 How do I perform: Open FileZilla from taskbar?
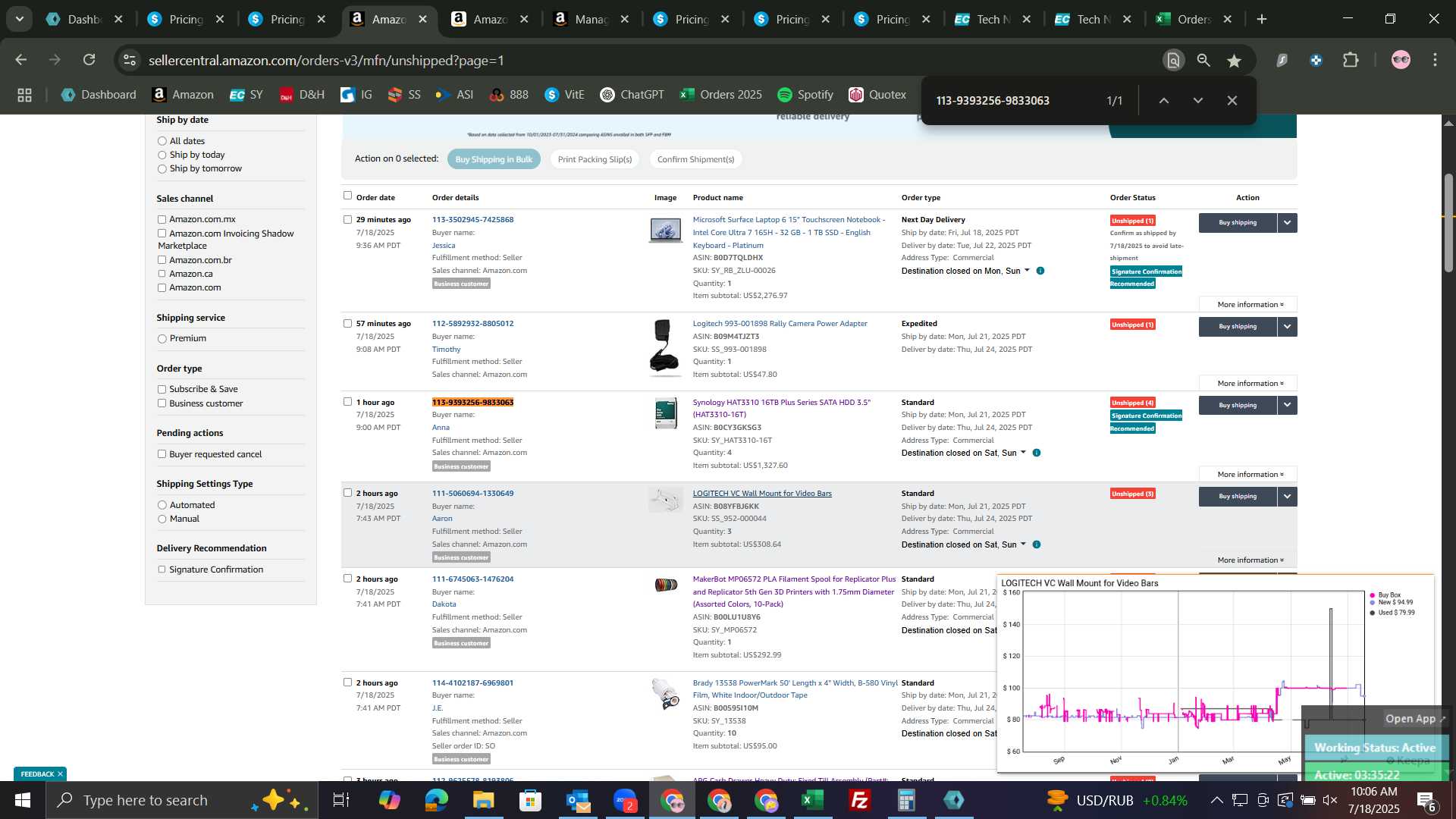coord(859,800)
